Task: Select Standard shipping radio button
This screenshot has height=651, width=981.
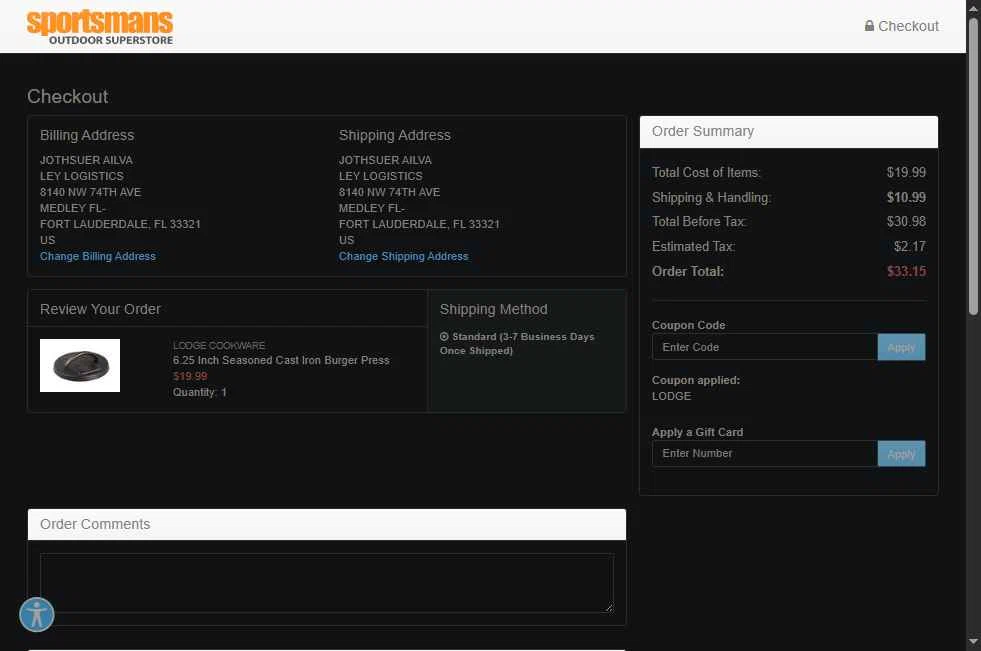Action: (444, 336)
